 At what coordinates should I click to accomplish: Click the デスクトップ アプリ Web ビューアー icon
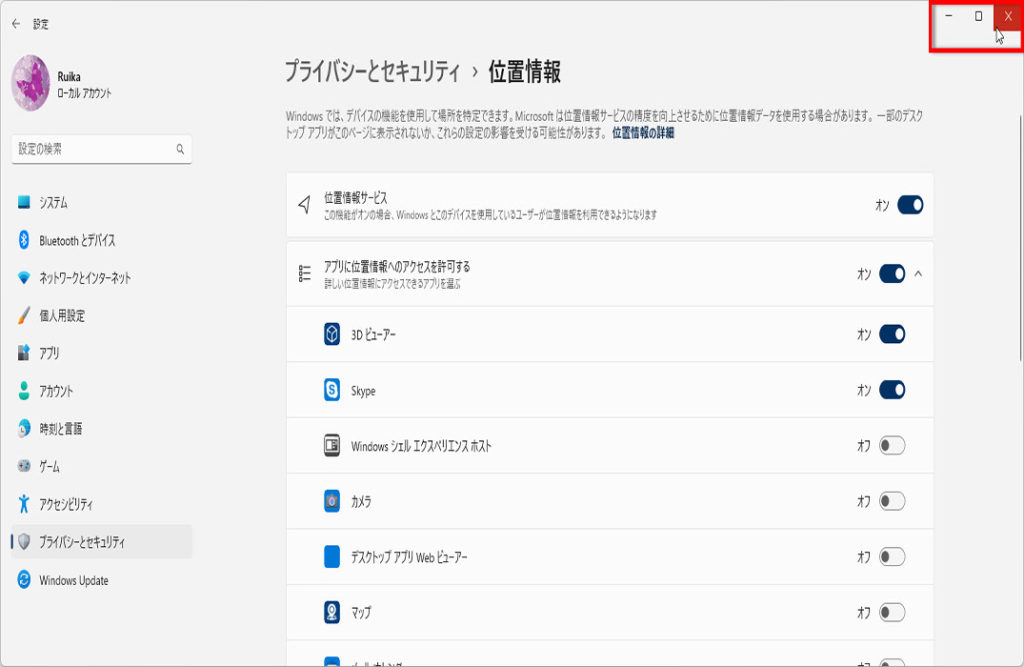point(332,557)
